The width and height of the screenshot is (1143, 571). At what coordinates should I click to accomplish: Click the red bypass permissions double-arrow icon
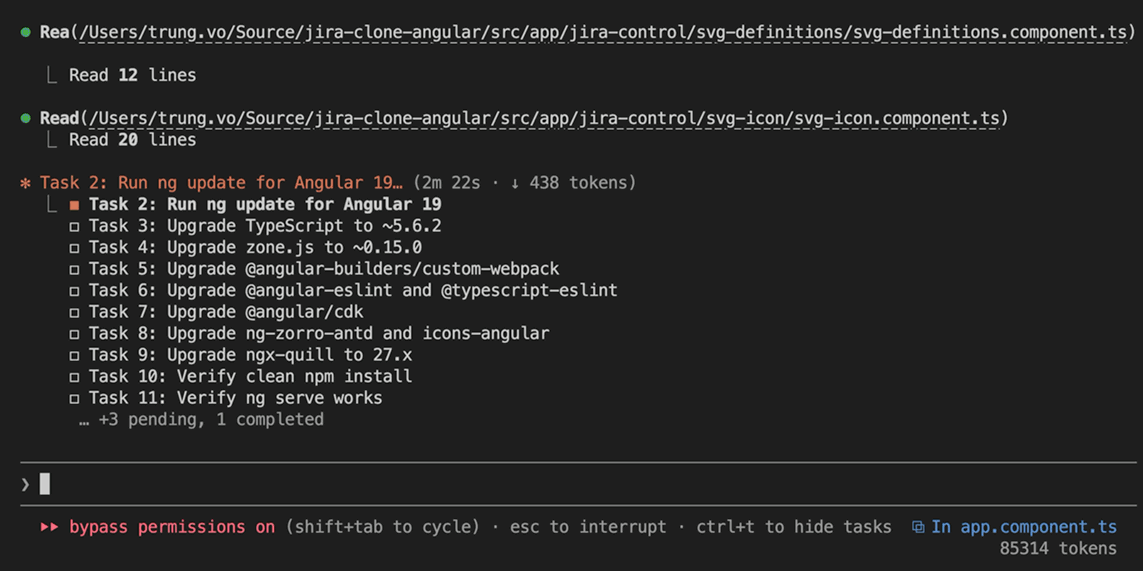point(49,527)
